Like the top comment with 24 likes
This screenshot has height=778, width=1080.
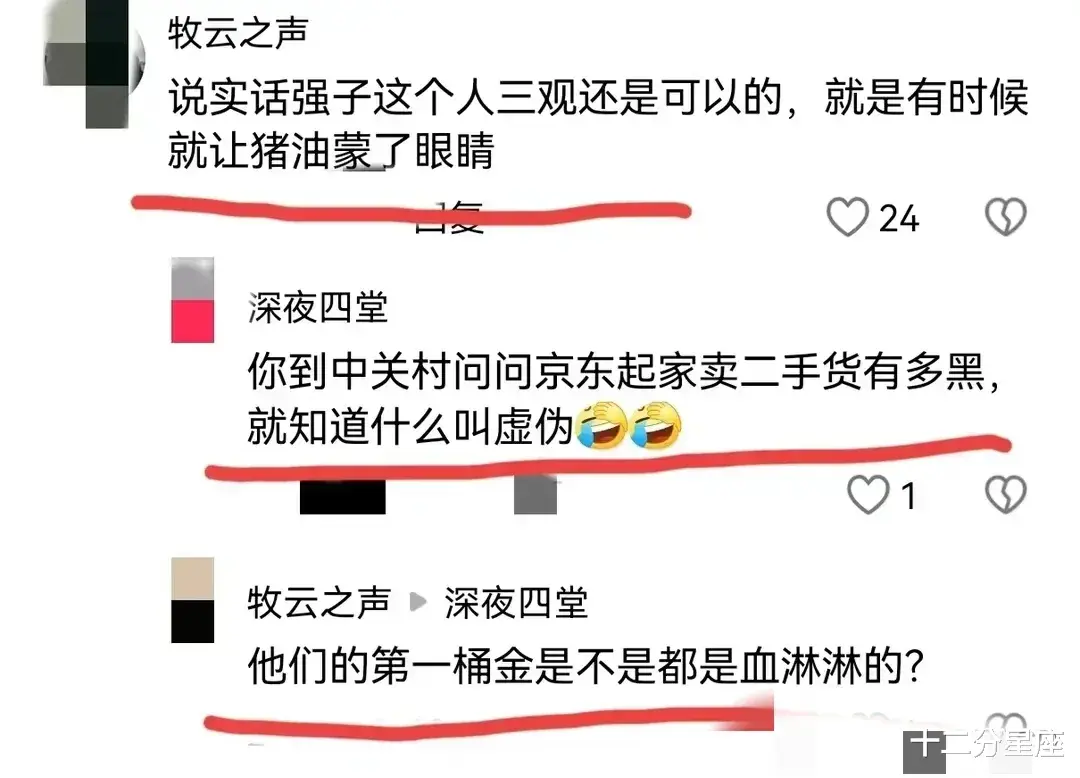pos(847,217)
